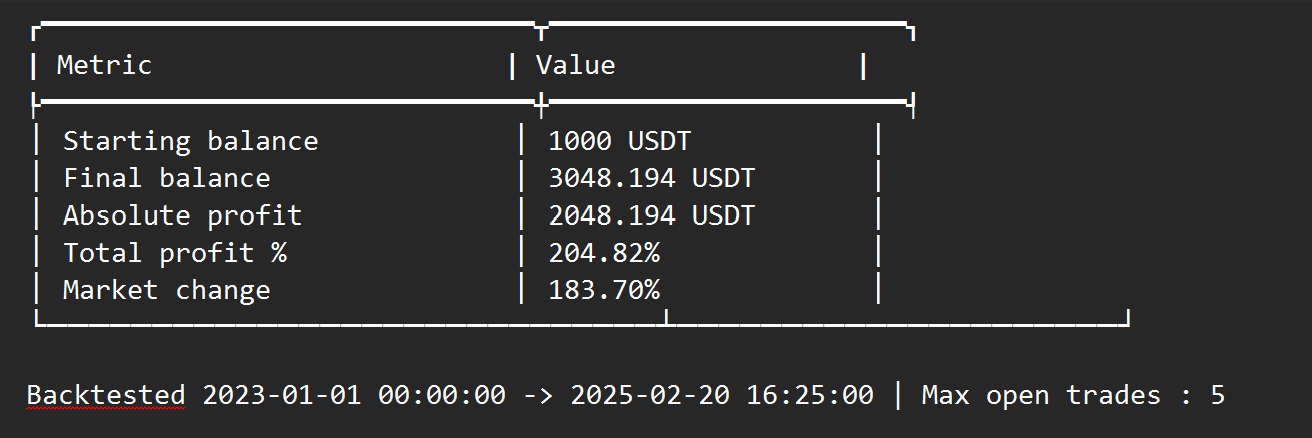The image size is (1312, 438).
Task: Click the Max open trades text
Action: click(1041, 395)
